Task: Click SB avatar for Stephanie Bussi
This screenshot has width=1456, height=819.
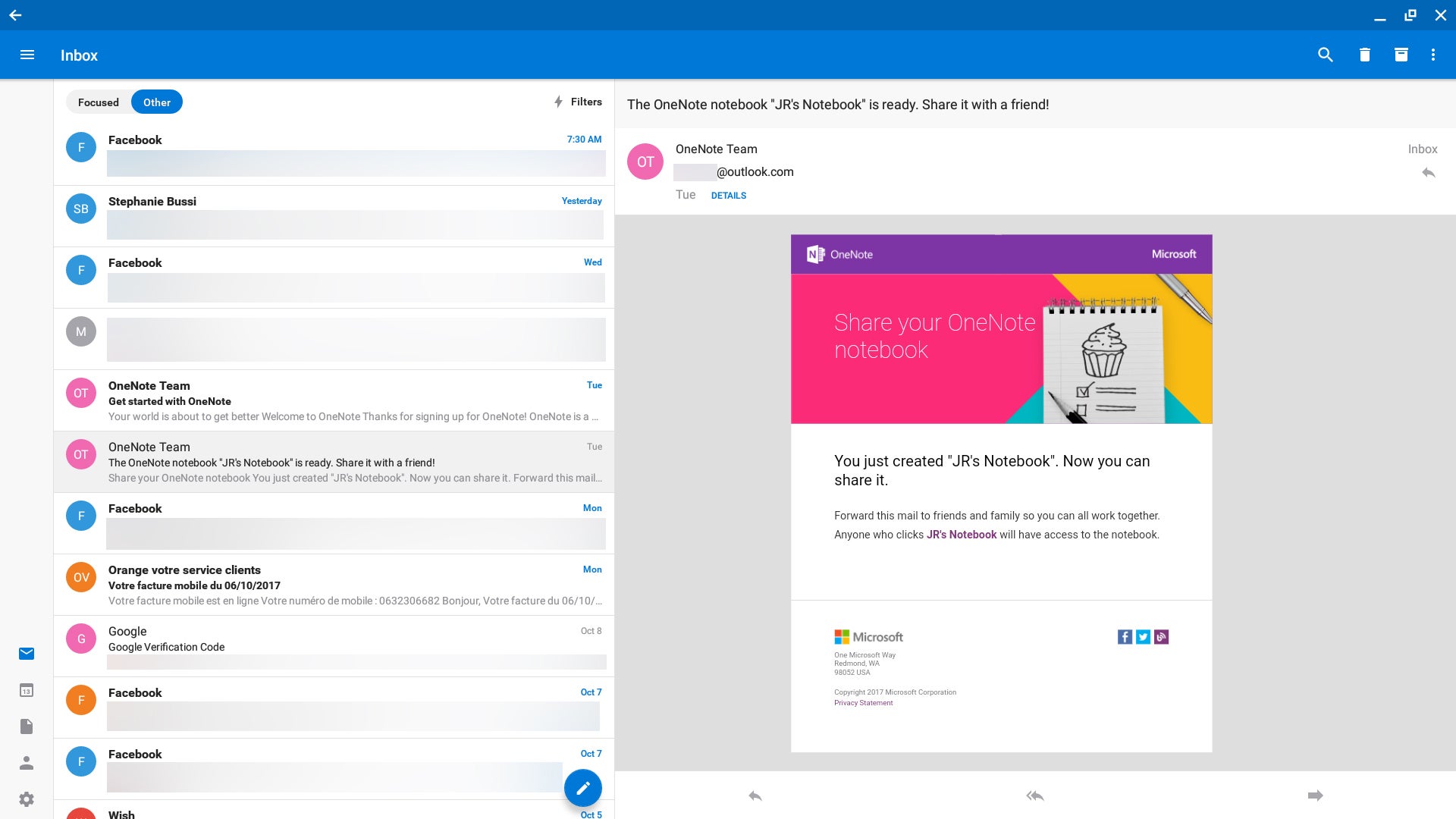Action: [81, 209]
